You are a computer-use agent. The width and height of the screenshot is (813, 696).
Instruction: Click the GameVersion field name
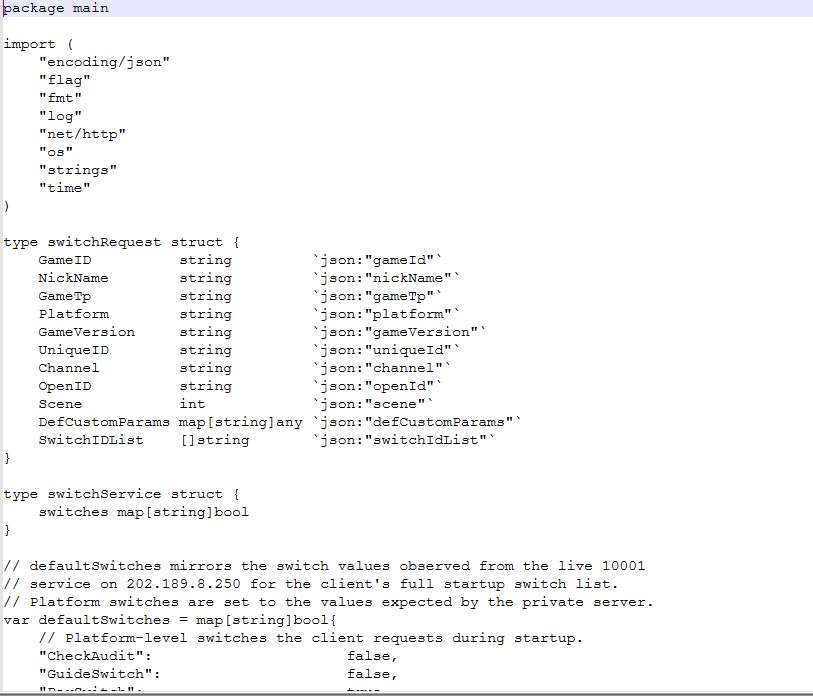pos(87,332)
